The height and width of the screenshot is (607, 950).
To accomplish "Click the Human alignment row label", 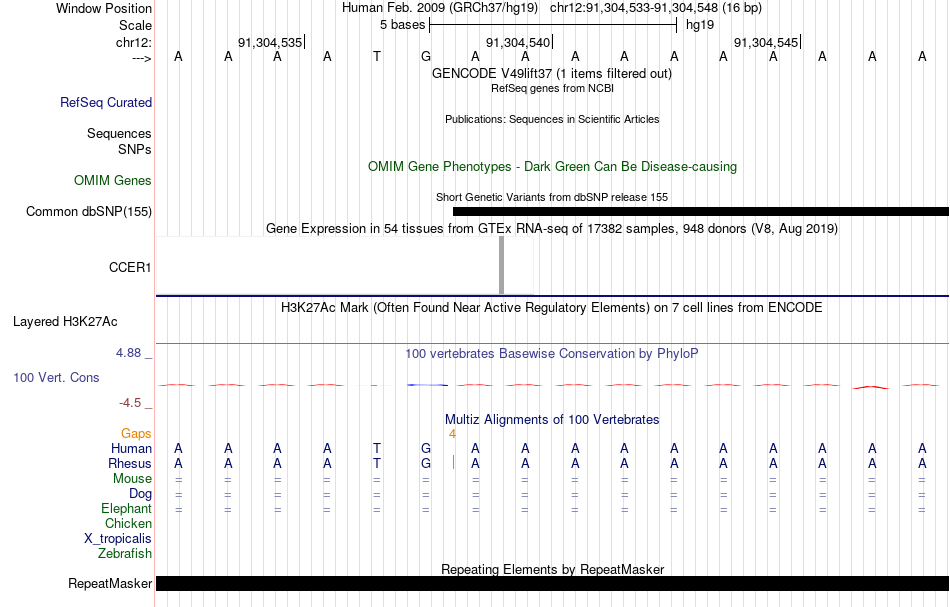I will pyautogui.click(x=131, y=448).
